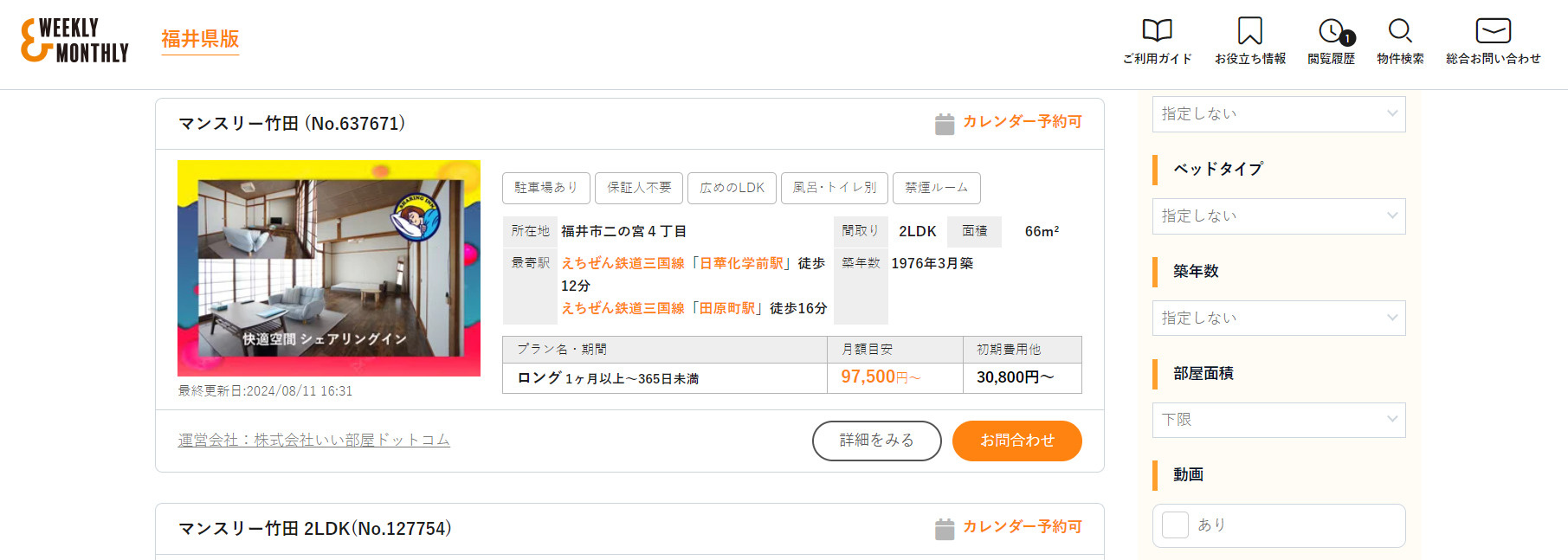Image resolution: width=1568 pixels, height=560 pixels.
Task: Open 物件検索 magnifier icon
Action: (x=1400, y=31)
